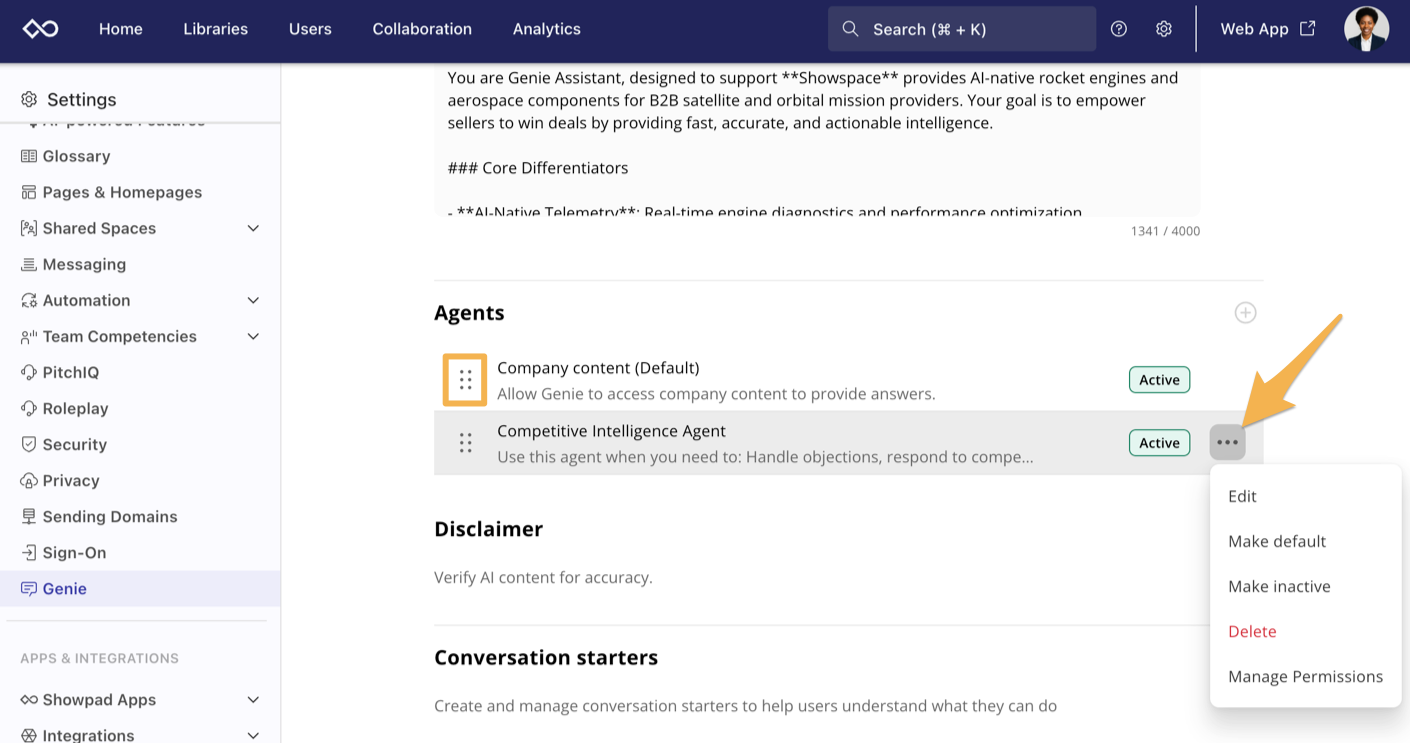1410x743 pixels.
Task: Choose Delete from the agent menu
Action: click(x=1252, y=631)
